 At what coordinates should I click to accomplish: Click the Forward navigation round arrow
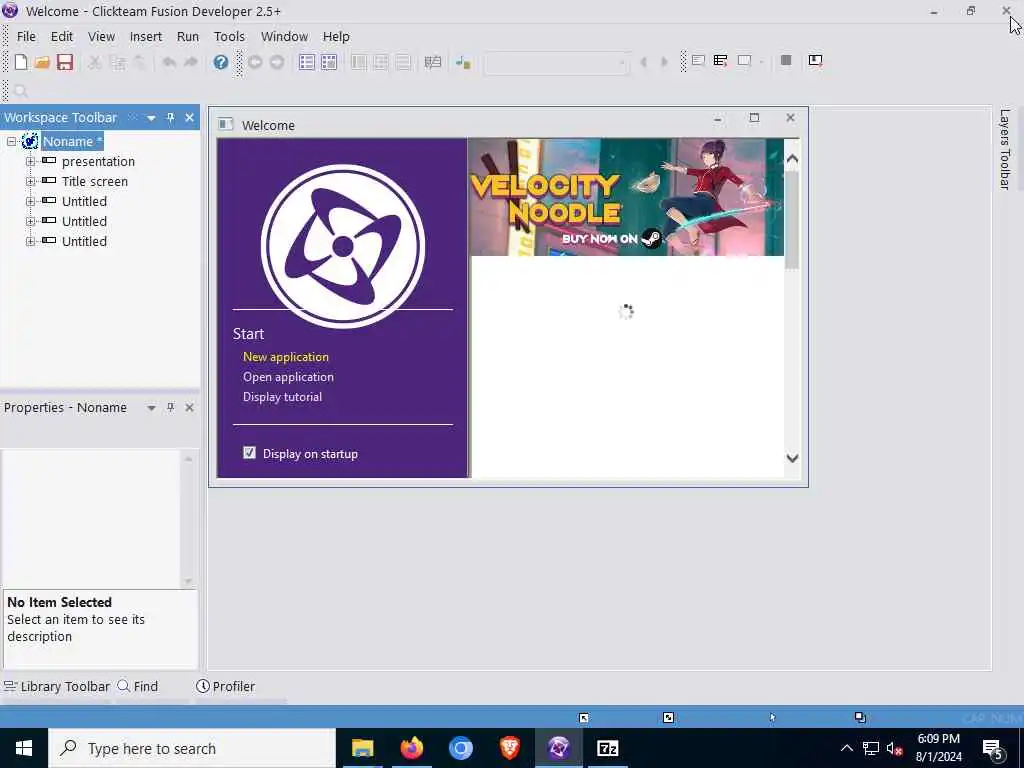pos(277,62)
